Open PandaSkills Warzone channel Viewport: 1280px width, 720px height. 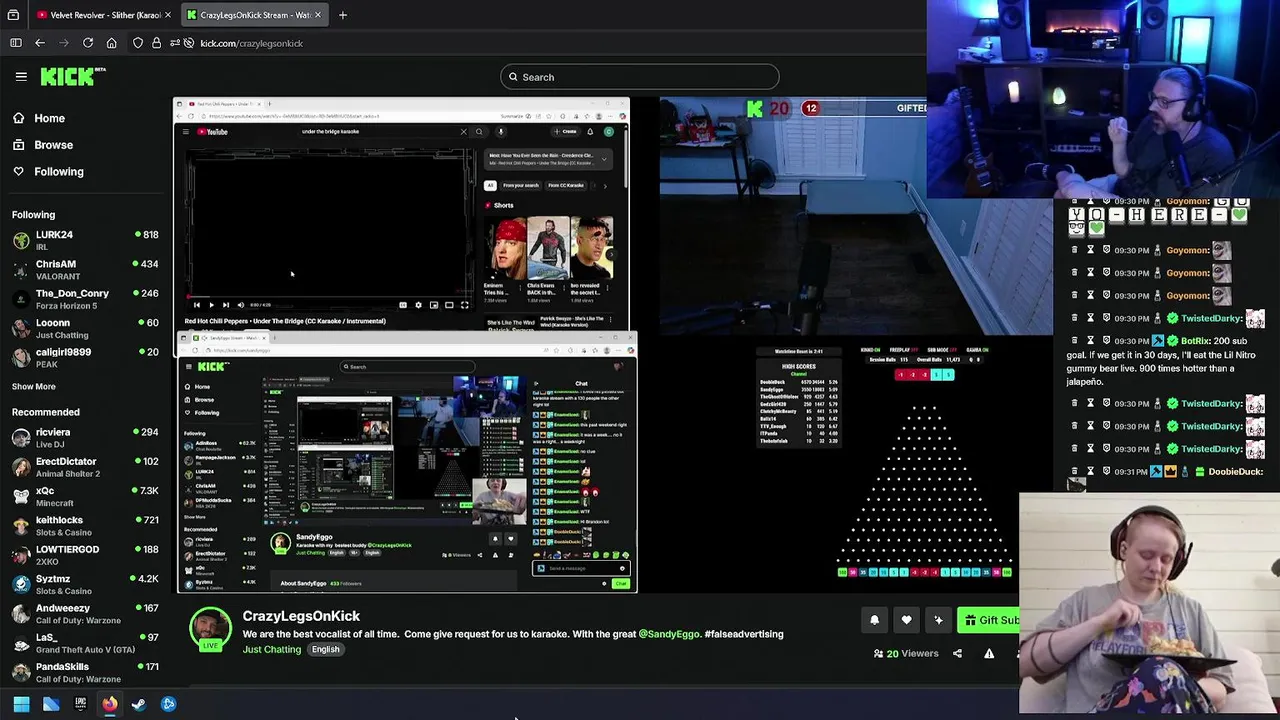[x=85, y=672]
